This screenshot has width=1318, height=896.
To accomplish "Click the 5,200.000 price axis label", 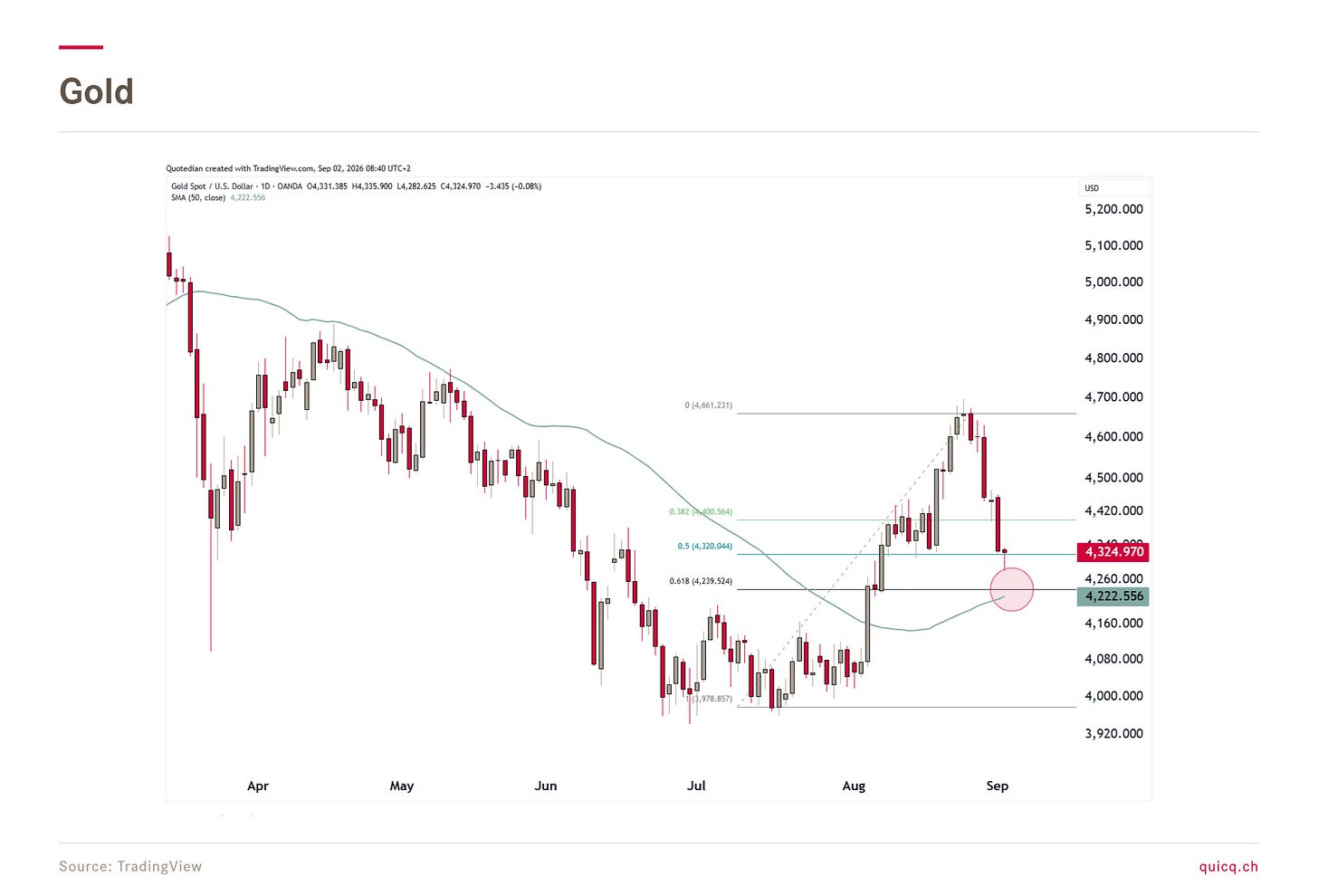I will [1113, 209].
